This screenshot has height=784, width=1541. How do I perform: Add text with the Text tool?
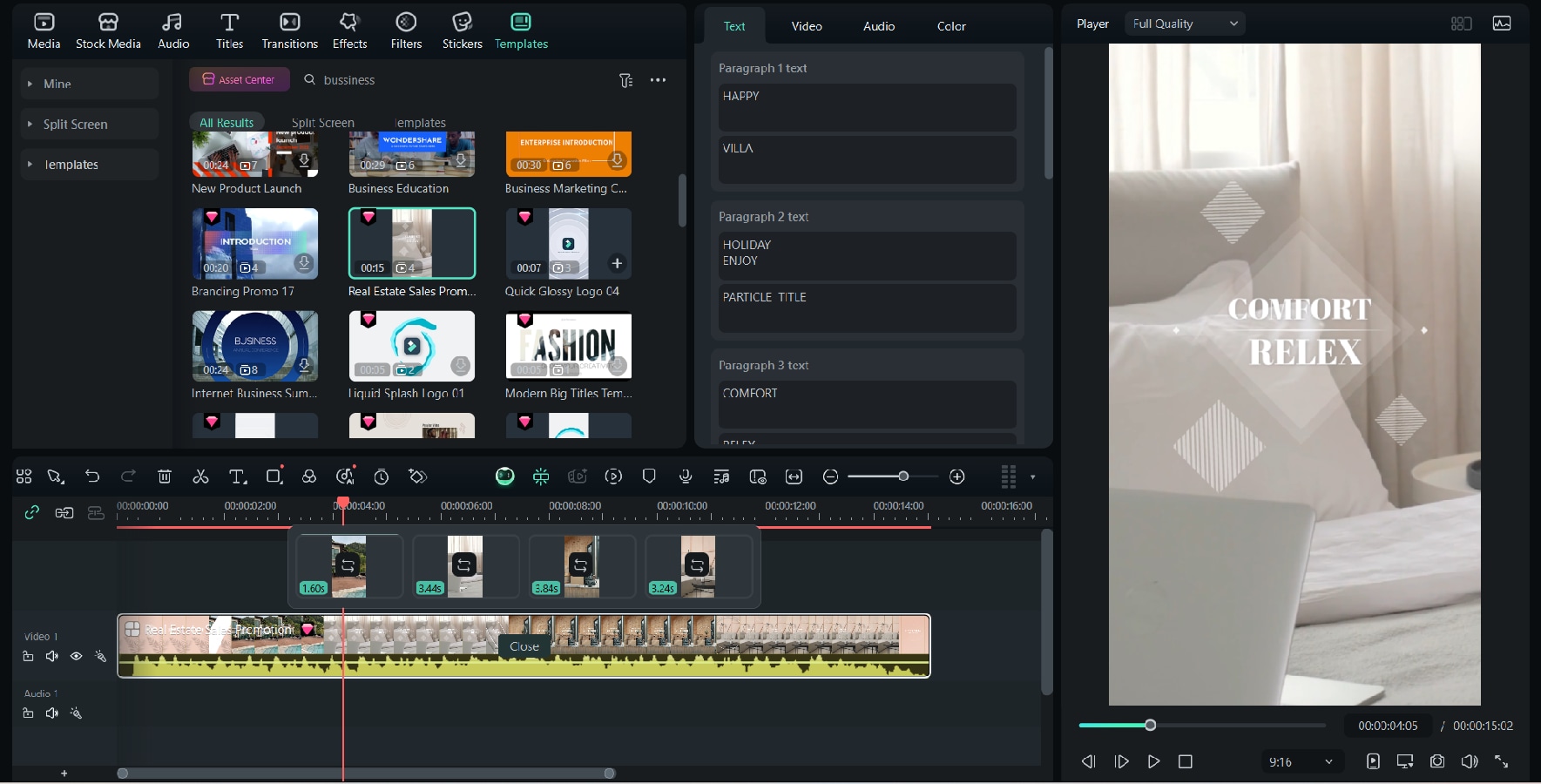[x=237, y=476]
